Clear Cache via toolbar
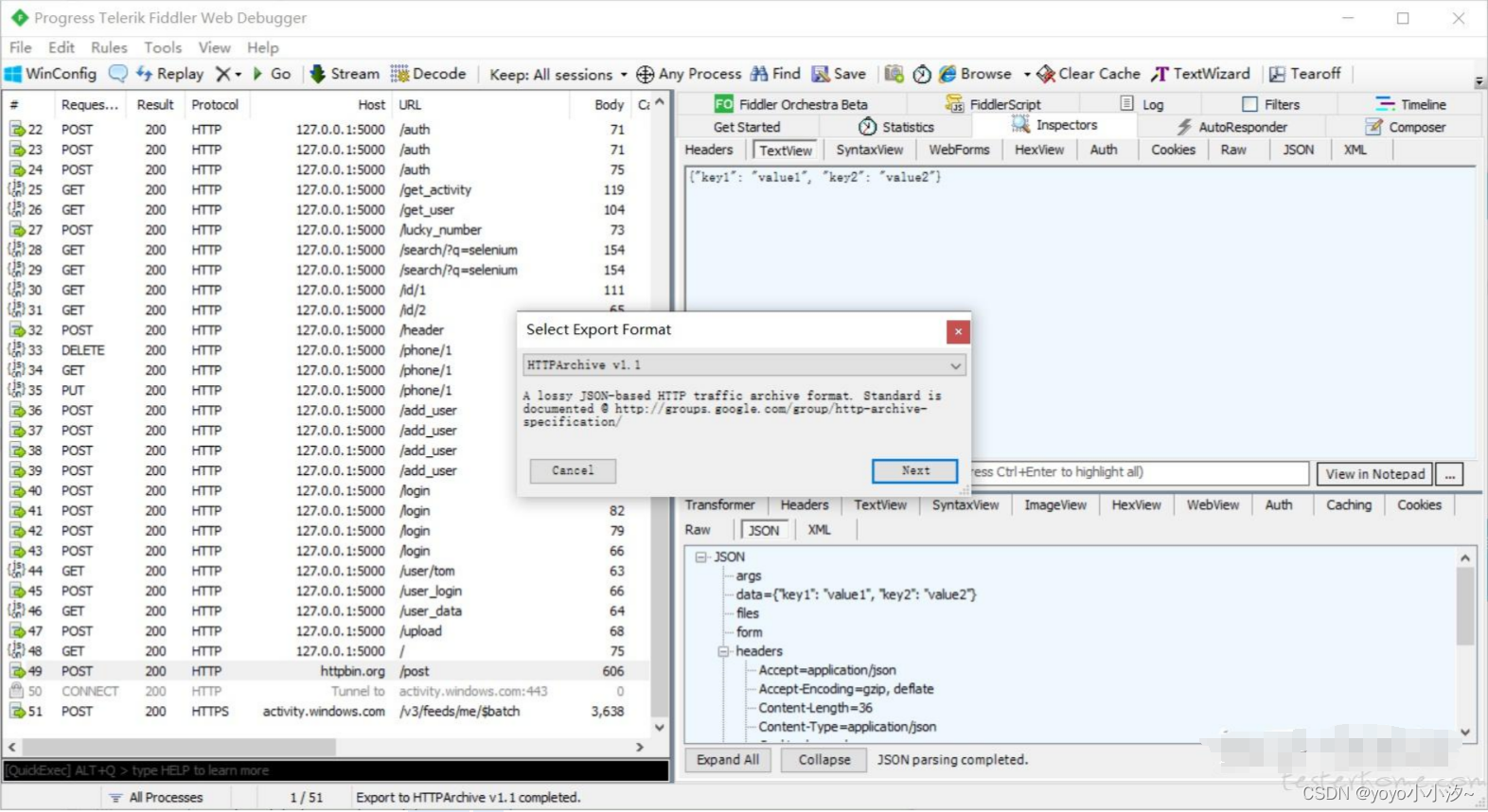 [1089, 74]
